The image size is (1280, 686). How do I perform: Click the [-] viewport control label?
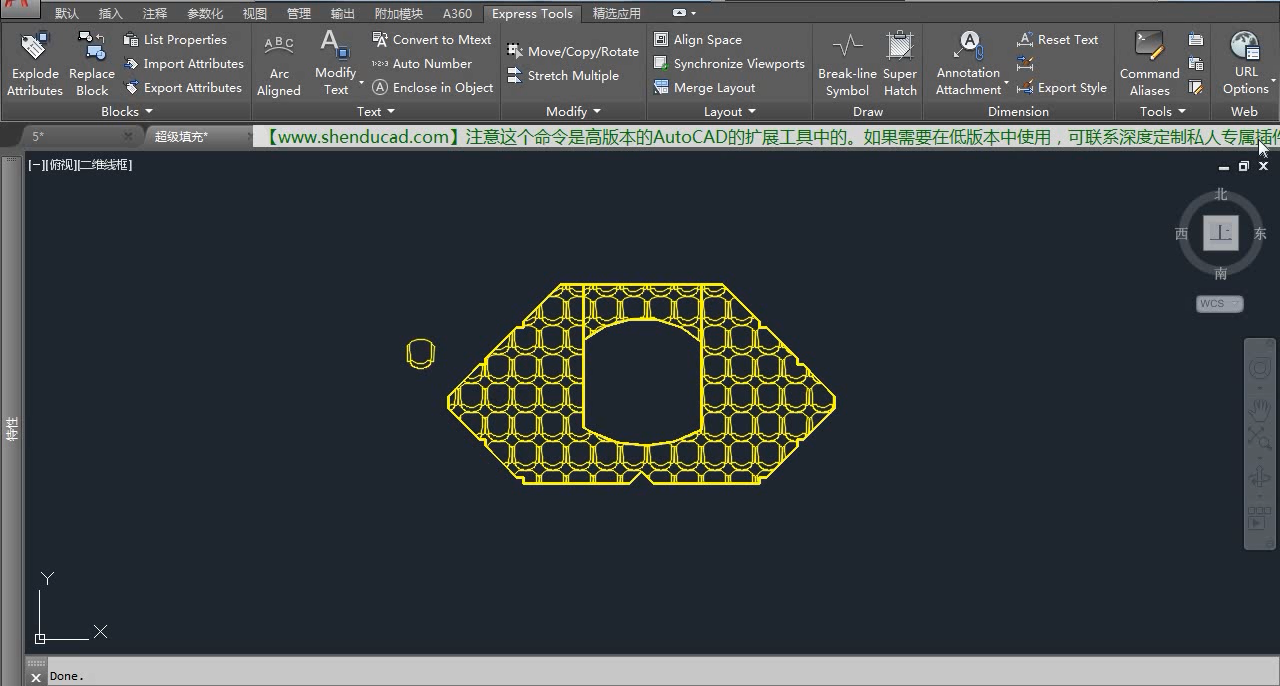(35, 165)
